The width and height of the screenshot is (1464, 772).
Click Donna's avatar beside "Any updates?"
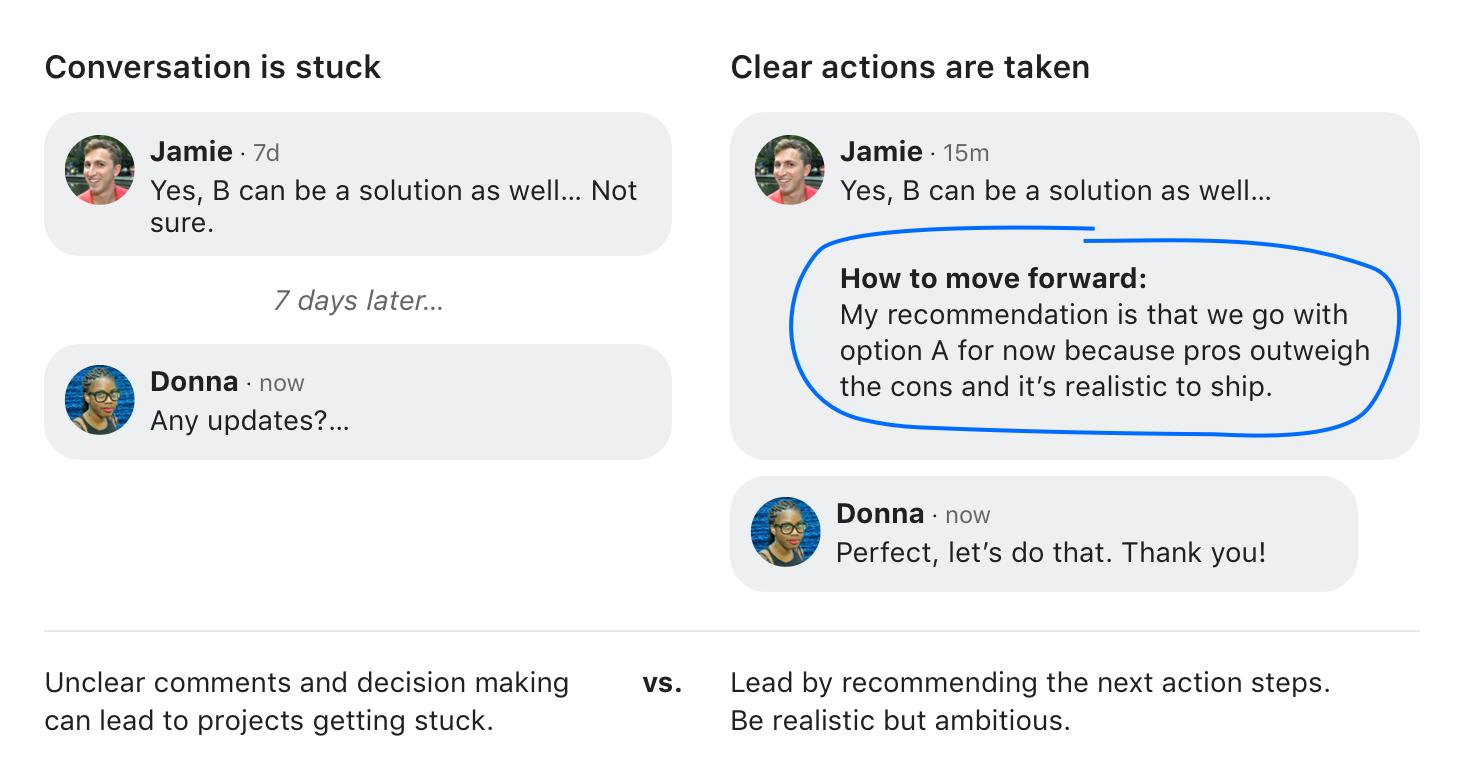tap(100, 400)
